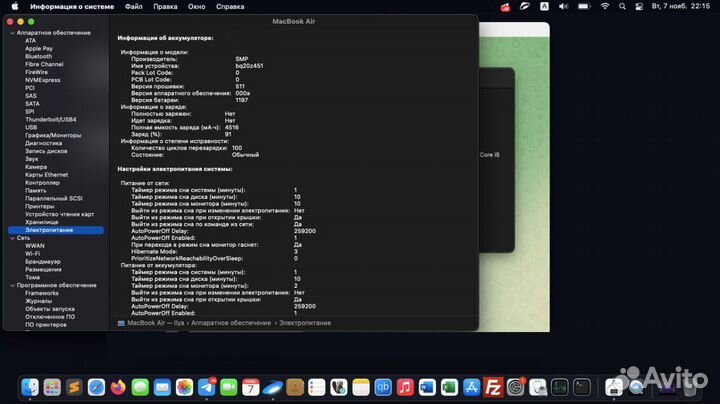The width and height of the screenshot is (720, 404).
Task: Select Wi-Fi under the Сеть section
Action: [33, 253]
